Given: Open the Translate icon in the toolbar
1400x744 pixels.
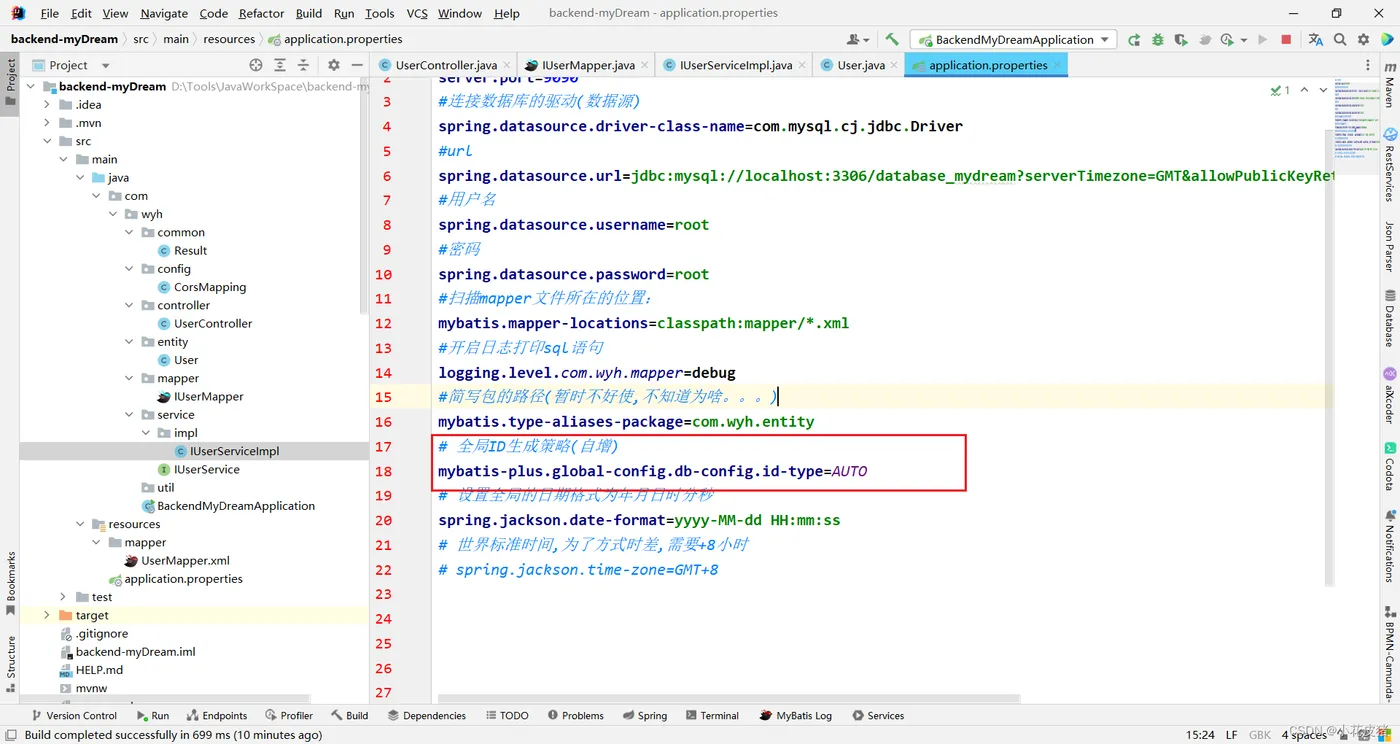Looking at the screenshot, I should point(1315,40).
